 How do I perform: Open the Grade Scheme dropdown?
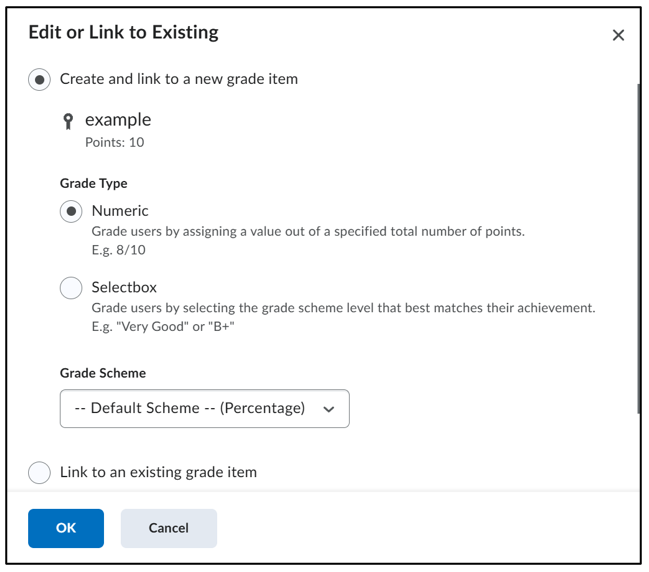pos(204,409)
